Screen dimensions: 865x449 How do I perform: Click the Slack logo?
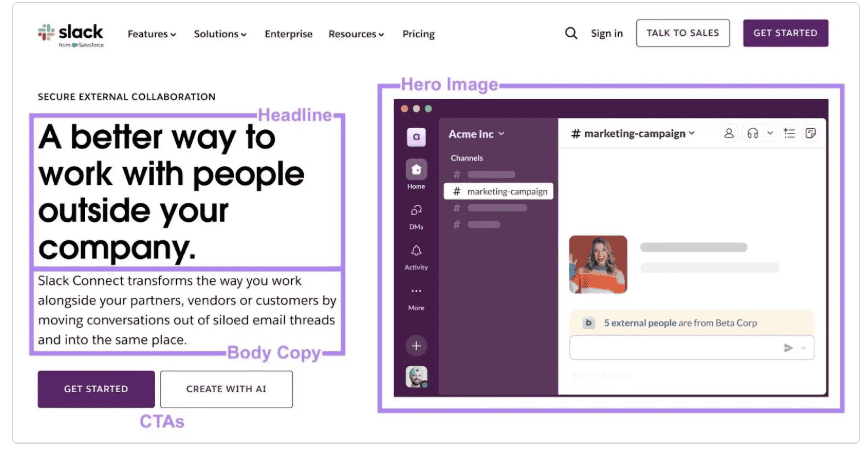(71, 35)
